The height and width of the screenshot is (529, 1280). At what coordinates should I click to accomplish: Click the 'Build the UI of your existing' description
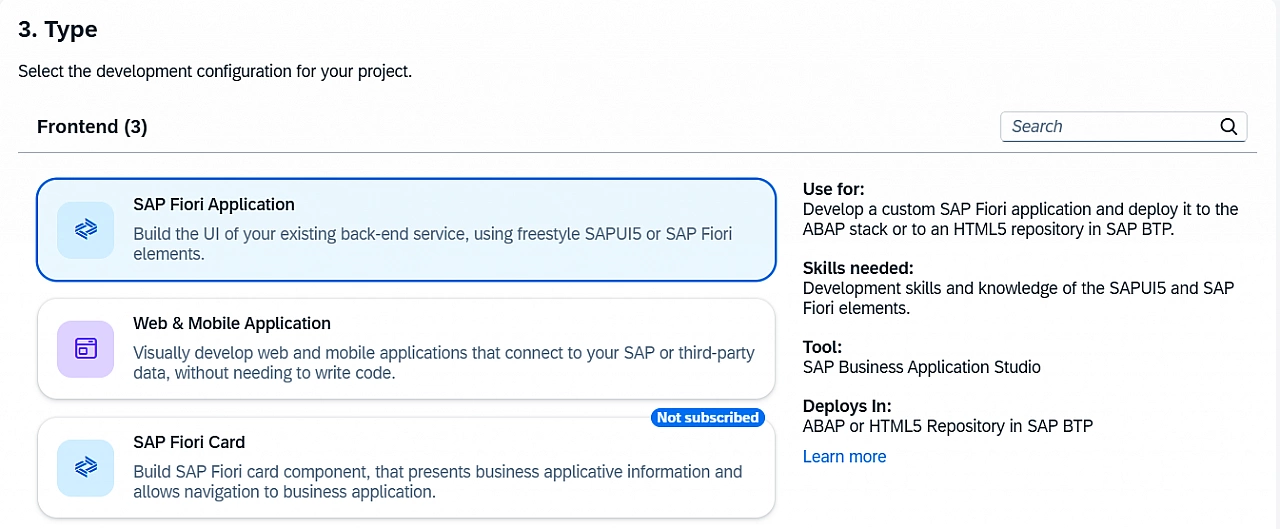click(432, 244)
